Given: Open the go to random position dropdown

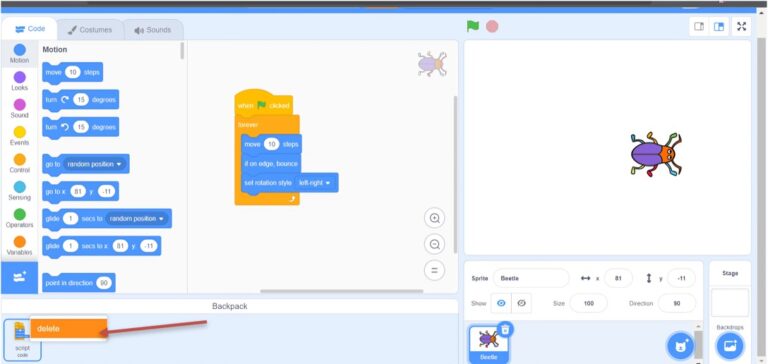Looking at the screenshot, I should pos(95,164).
